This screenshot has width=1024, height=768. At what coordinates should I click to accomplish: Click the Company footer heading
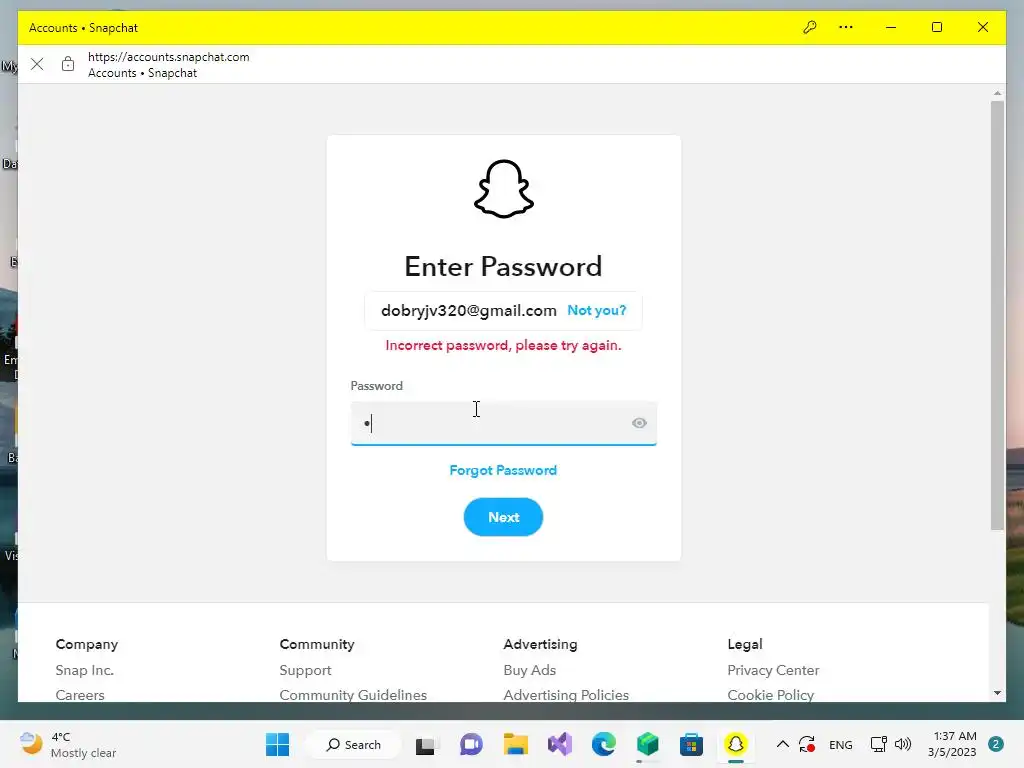coord(87,644)
